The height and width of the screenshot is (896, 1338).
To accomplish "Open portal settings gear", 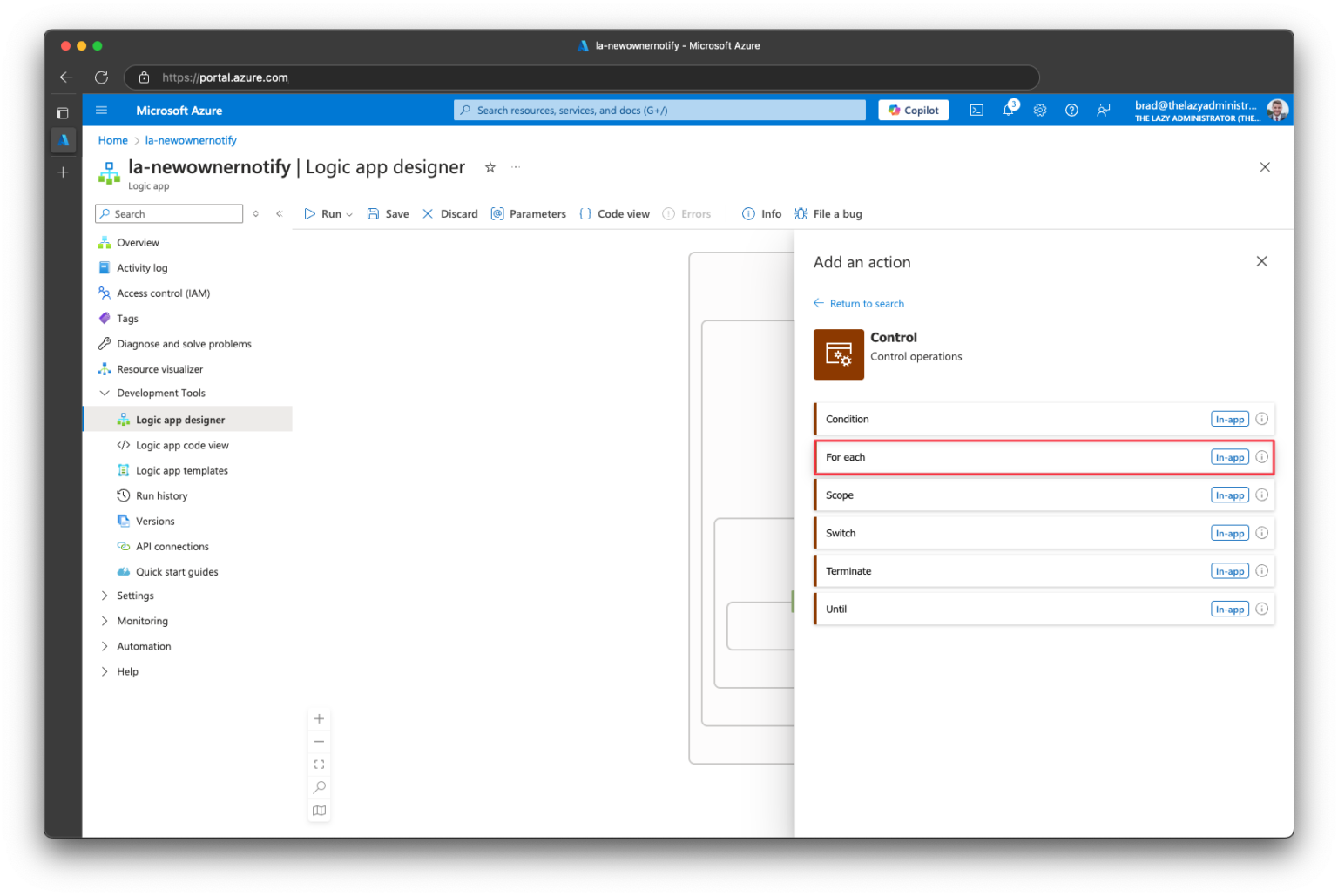I will (x=1040, y=111).
